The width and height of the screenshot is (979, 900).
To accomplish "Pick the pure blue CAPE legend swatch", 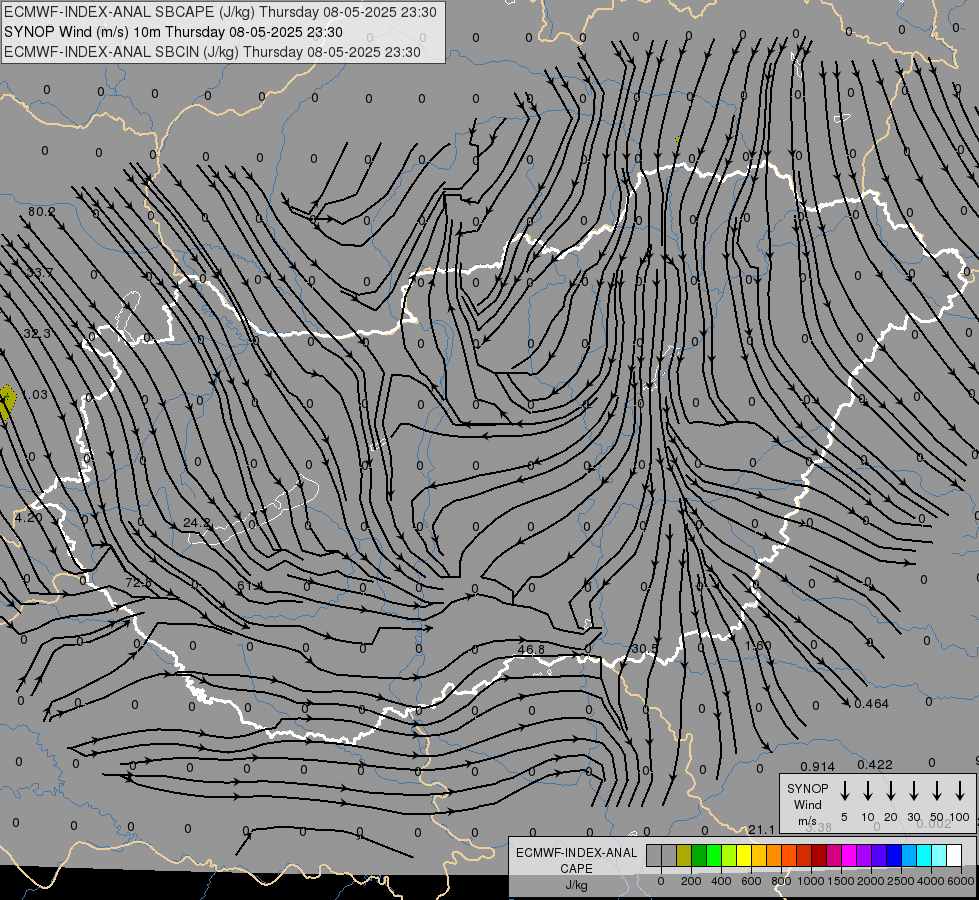I will click(893, 856).
